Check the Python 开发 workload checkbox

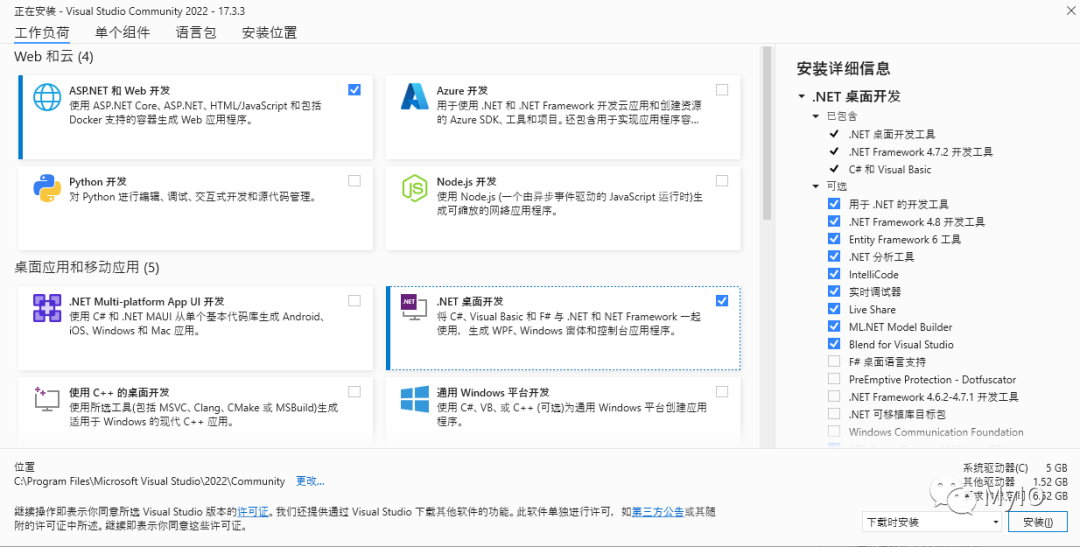click(x=354, y=180)
